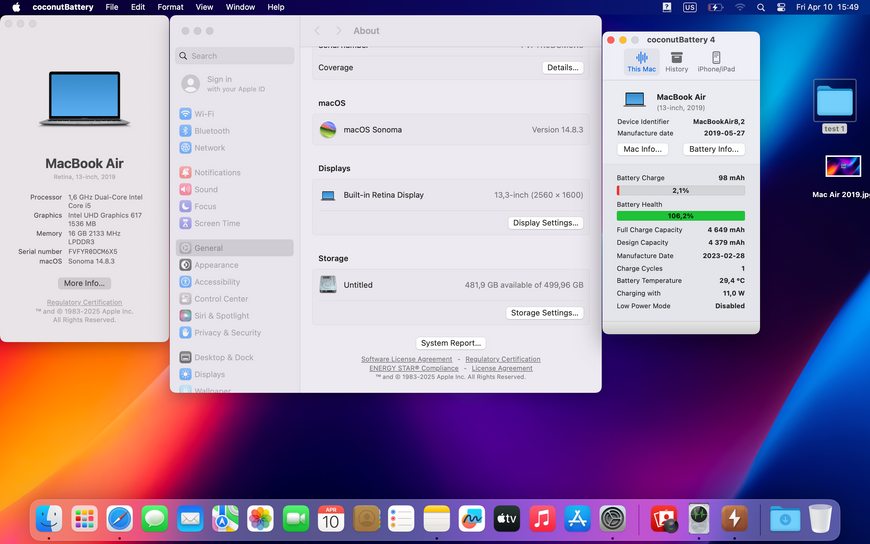Select Mac Air 2019 image file on desktop
The width and height of the screenshot is (870, 544).
843,177
